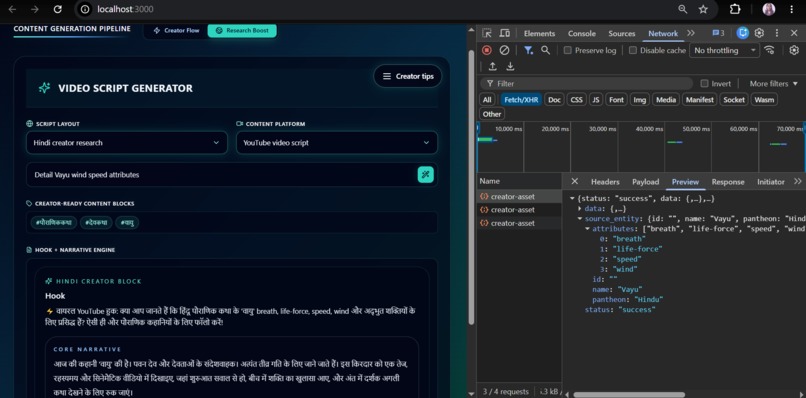Image resolution: width=806 pixels, height=398 pixels.
Task: Switch to the Elements panel
Action: (539, 33)
